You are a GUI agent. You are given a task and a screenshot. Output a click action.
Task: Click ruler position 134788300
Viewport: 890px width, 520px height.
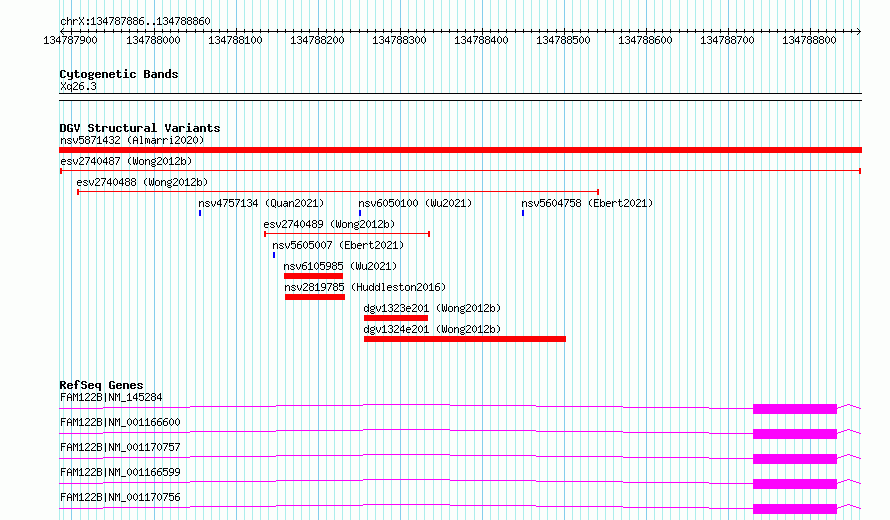pyautogui.click(x=399, y=40)
